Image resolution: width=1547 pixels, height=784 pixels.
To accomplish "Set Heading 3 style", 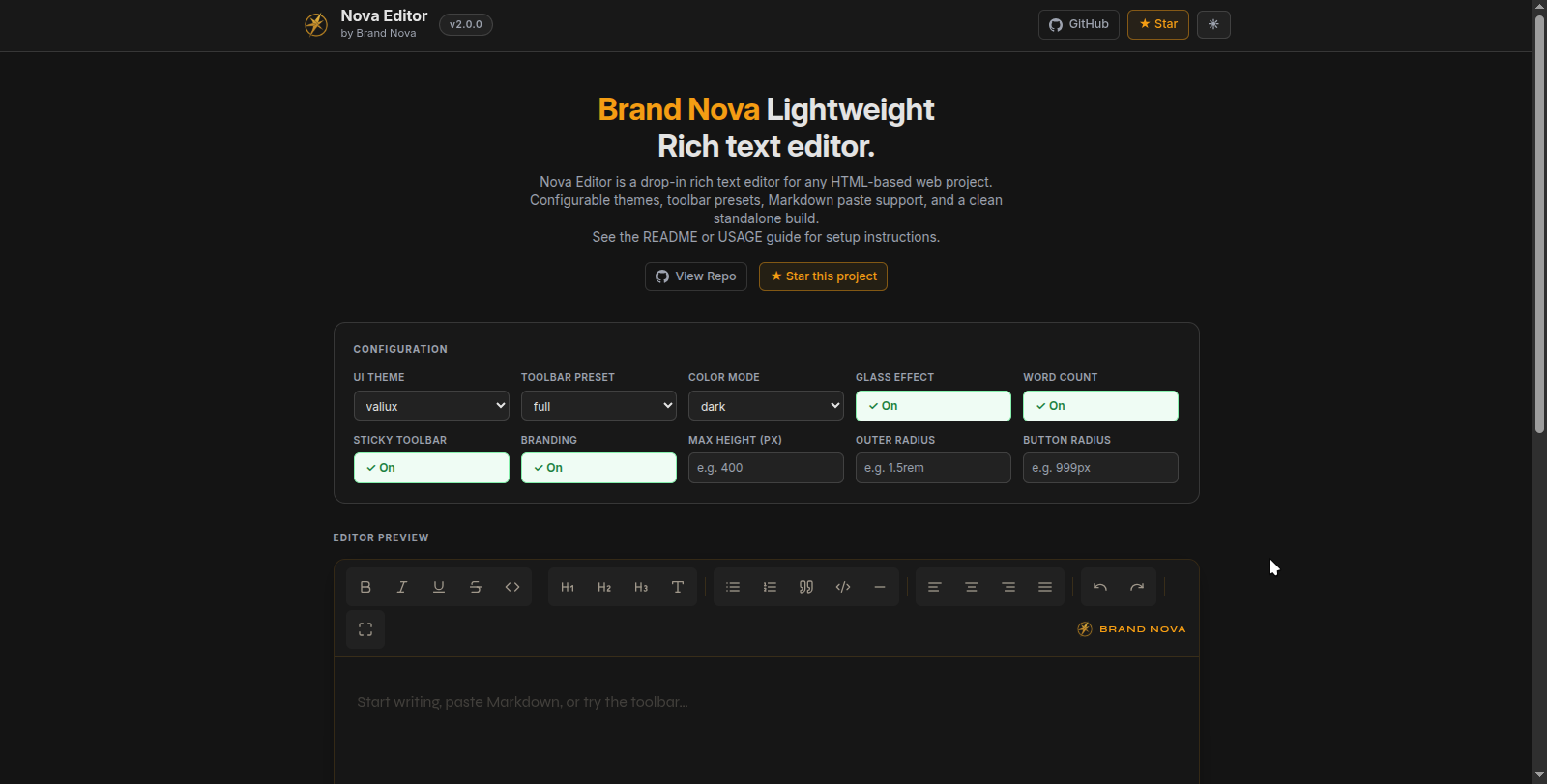I will coord(641,587).
